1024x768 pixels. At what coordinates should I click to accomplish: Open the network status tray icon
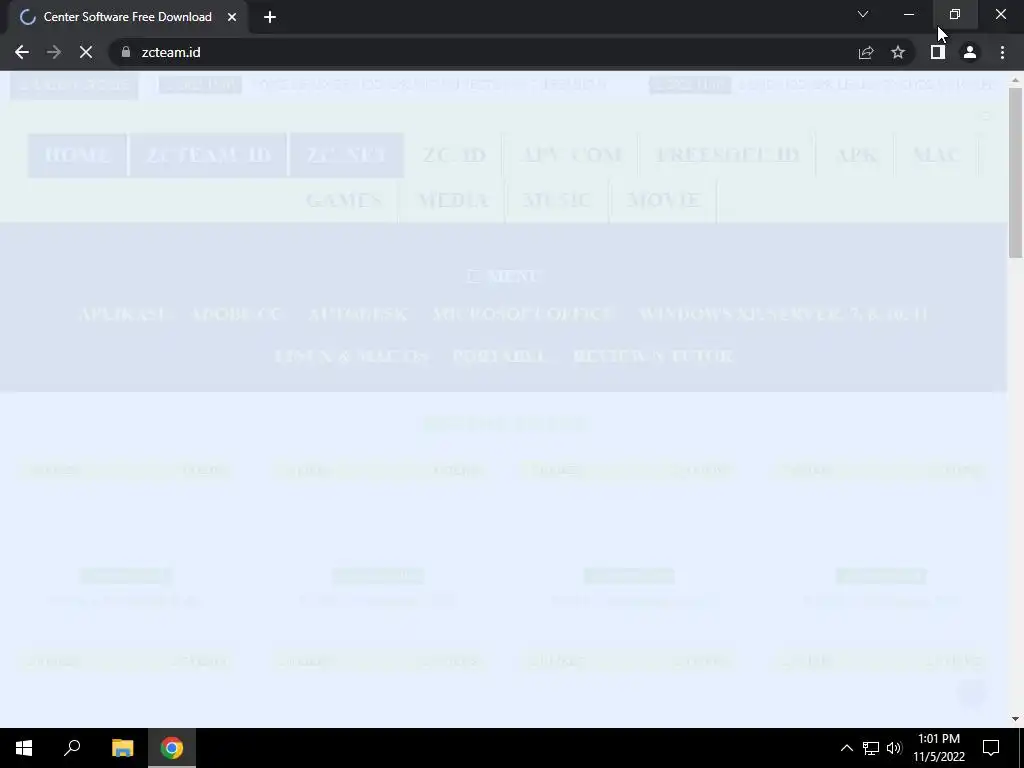click(871, 748)
